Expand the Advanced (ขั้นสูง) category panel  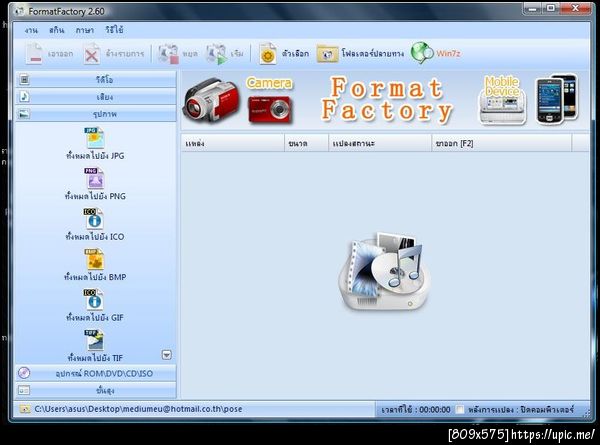tap(96, 390)
